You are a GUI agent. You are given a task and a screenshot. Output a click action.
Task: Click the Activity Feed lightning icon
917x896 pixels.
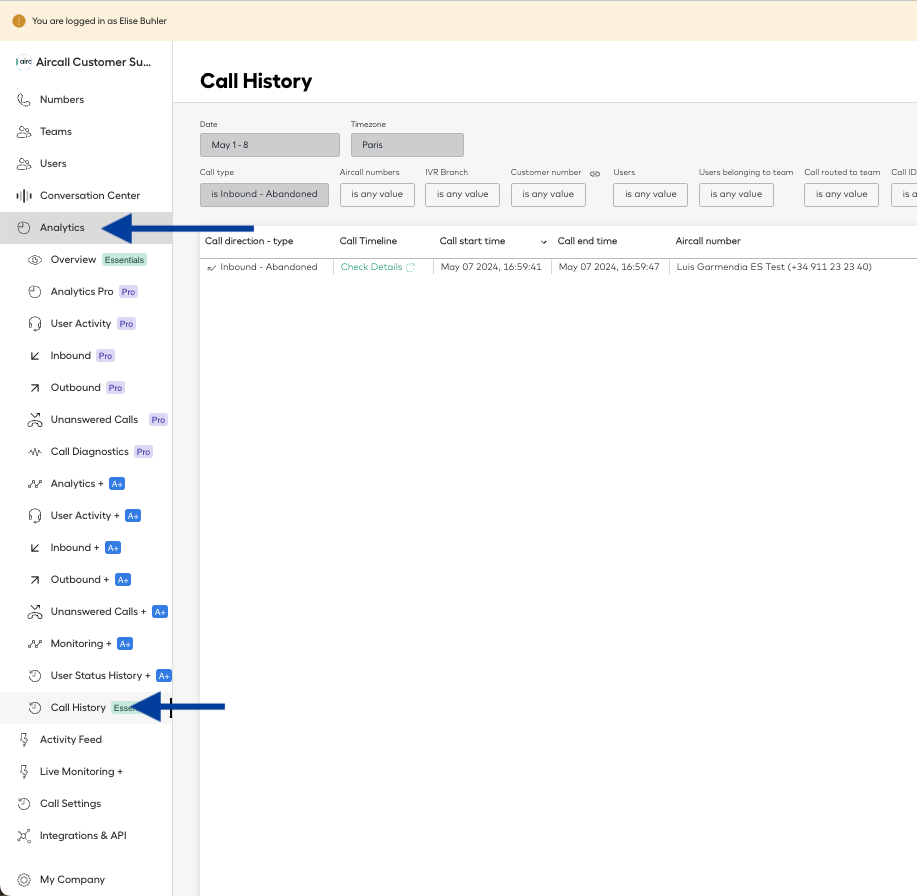point(23,740)
